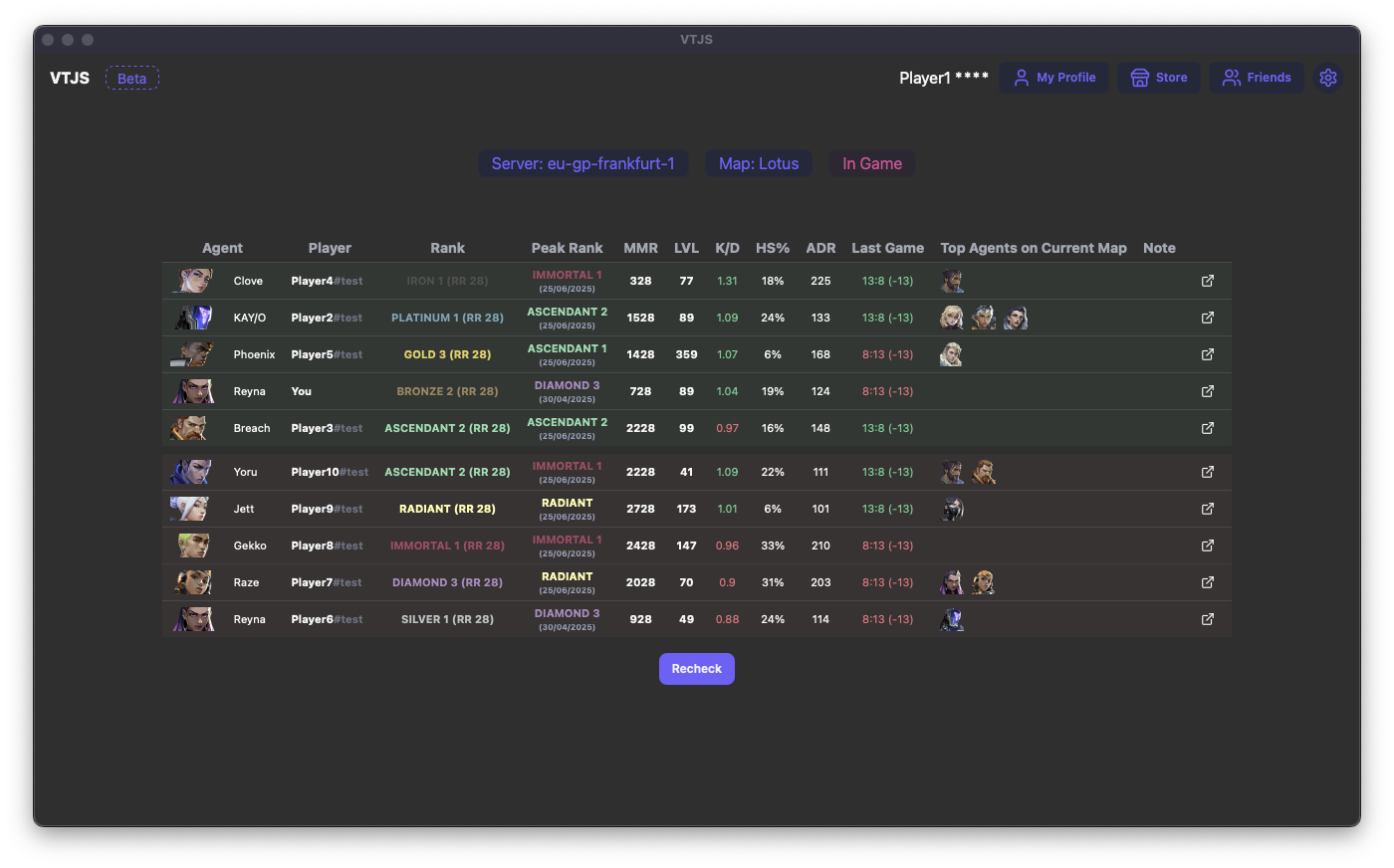Image resolution: width=1394 pixels, height=868 pixels.
Task: Open the Store
Action: 1159,78
